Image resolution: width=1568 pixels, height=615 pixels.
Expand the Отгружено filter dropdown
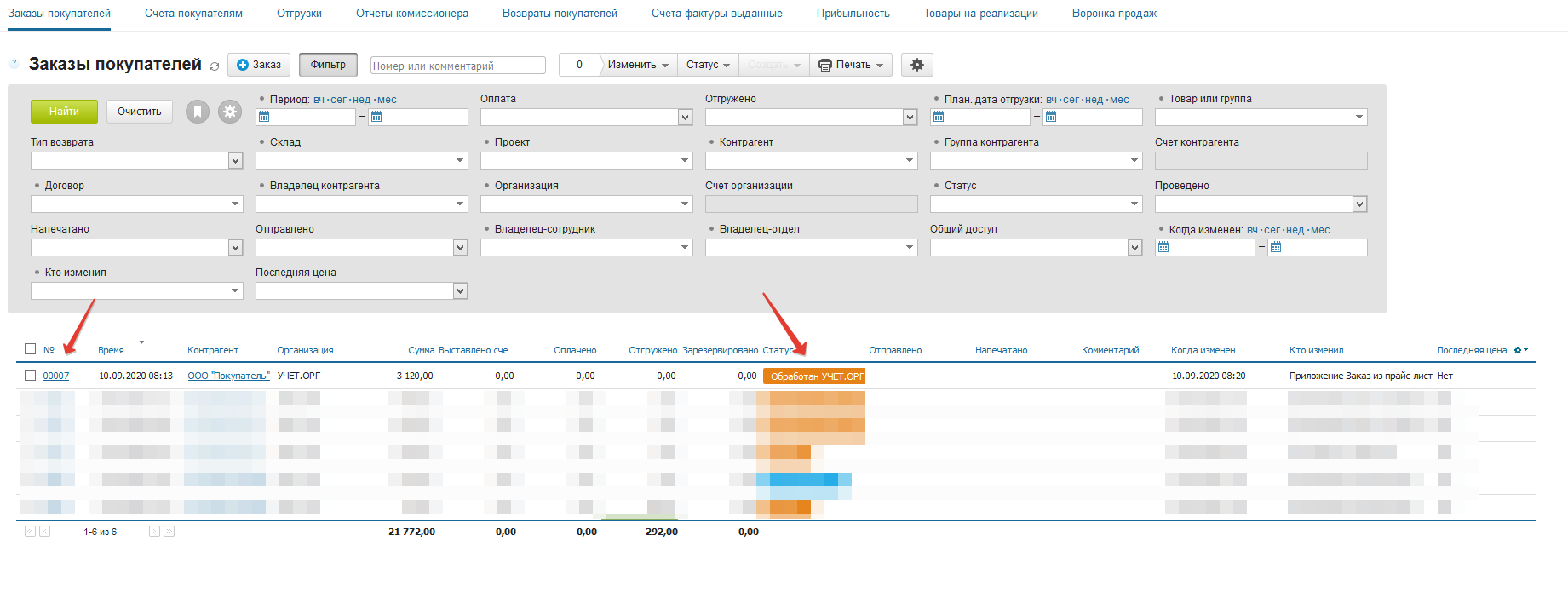click(x=910, y=118)
